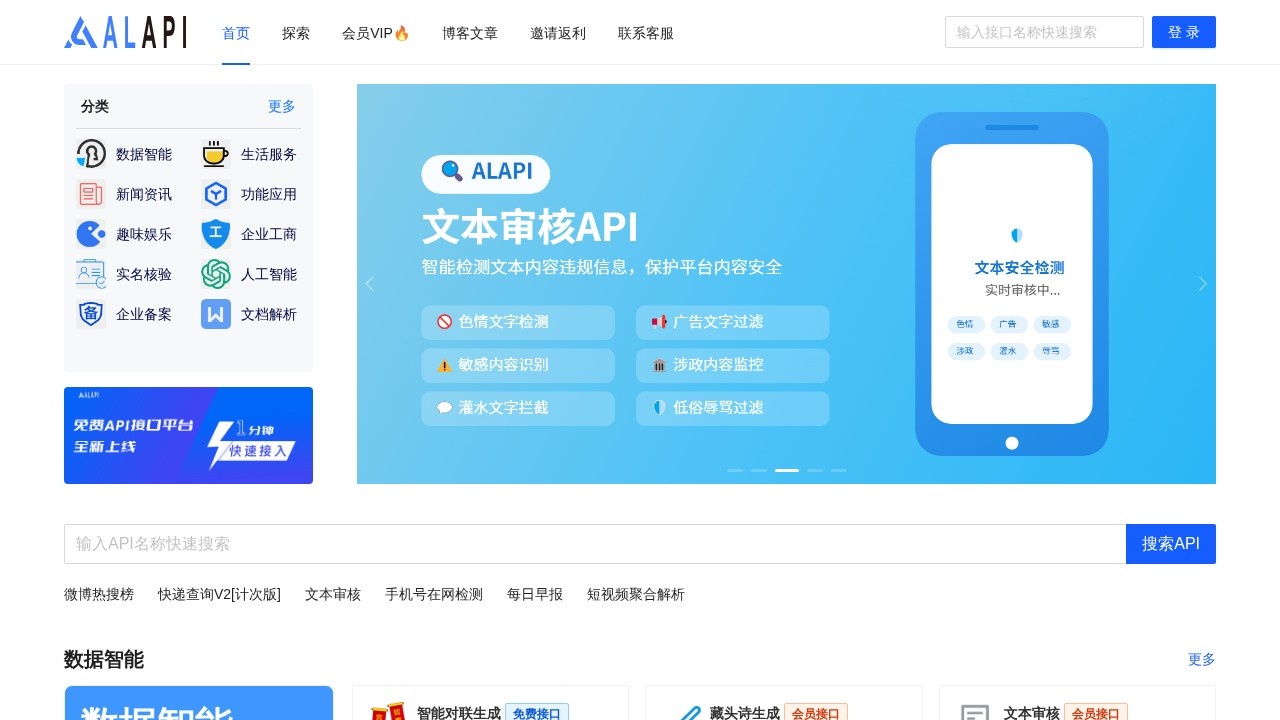Open the 功能应用 category icon
The width and height of the screenshot is (1280, 720).
pos(215,194)
